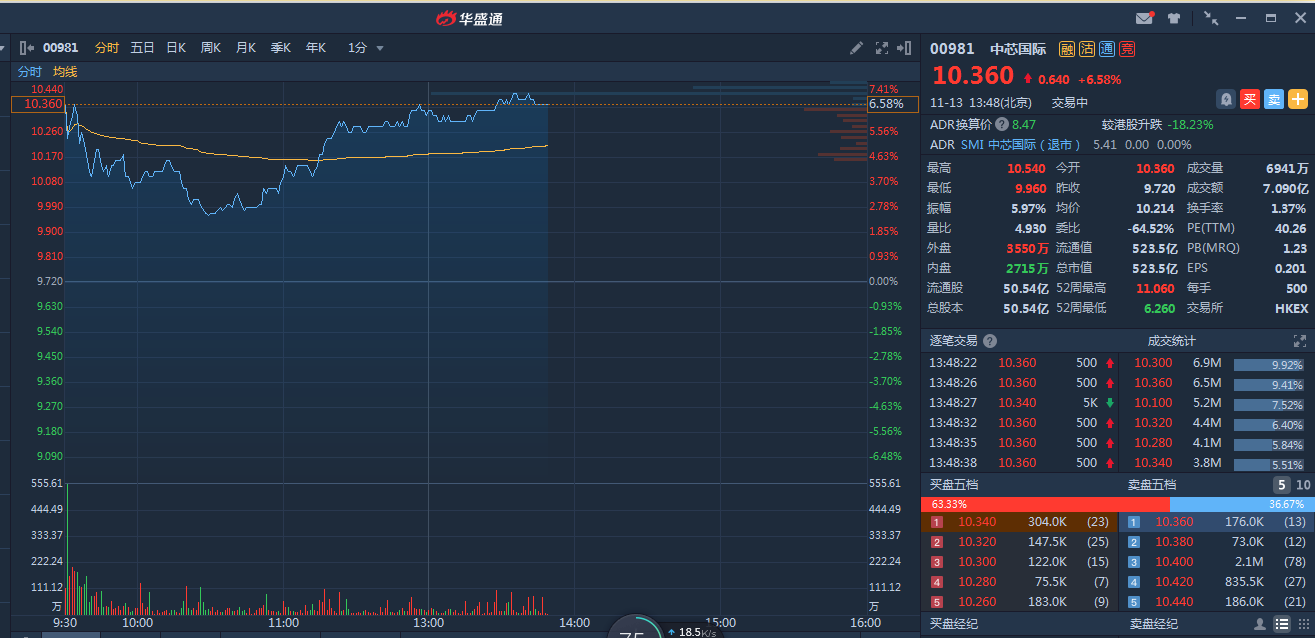Viewport: 1315px width, 638px height.
Task: Expand the chart to fullscreen
Action: tap(881, 48)
